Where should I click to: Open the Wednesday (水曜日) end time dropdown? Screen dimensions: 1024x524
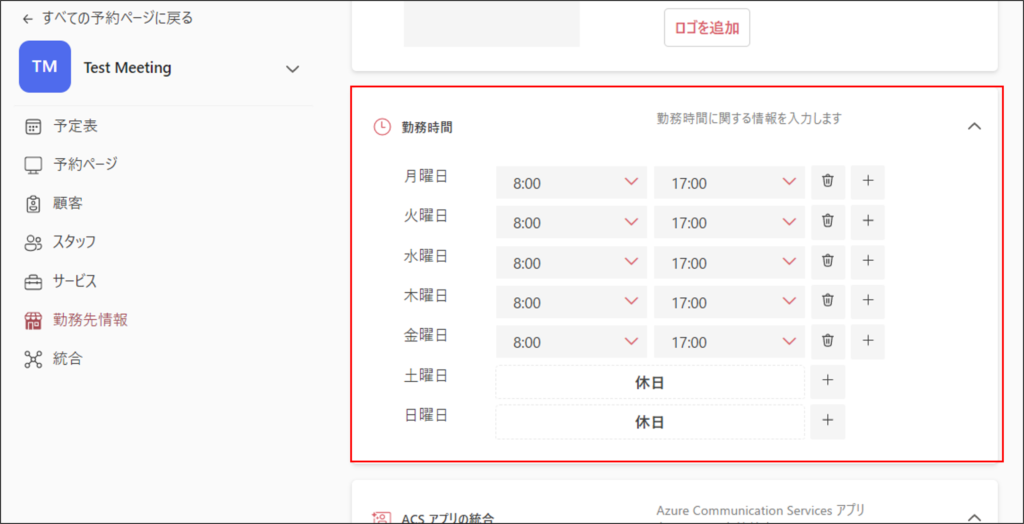[x=729, y=262]
